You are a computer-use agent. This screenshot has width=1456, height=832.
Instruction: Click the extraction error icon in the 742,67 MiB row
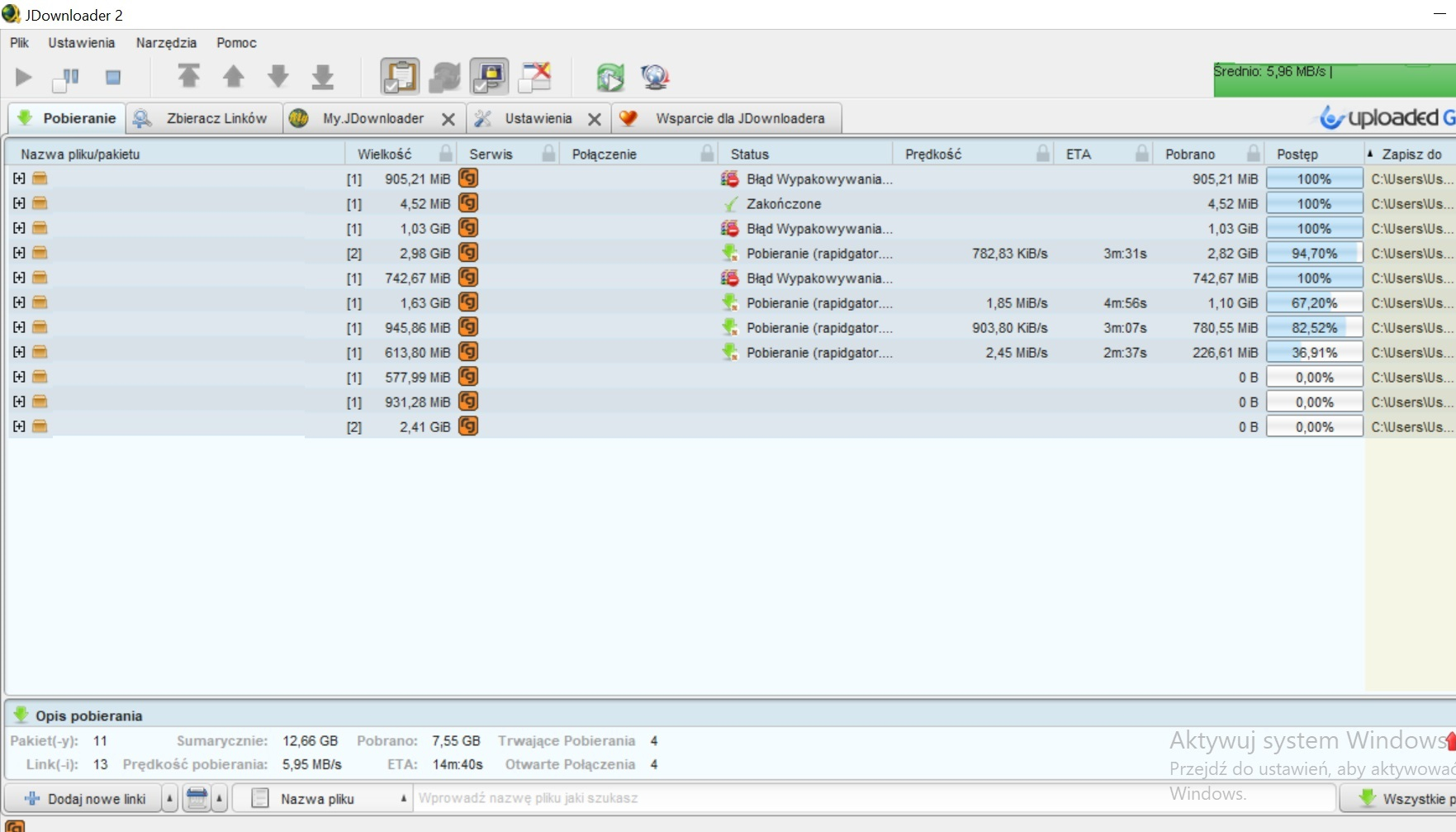[x=730, y=278]
